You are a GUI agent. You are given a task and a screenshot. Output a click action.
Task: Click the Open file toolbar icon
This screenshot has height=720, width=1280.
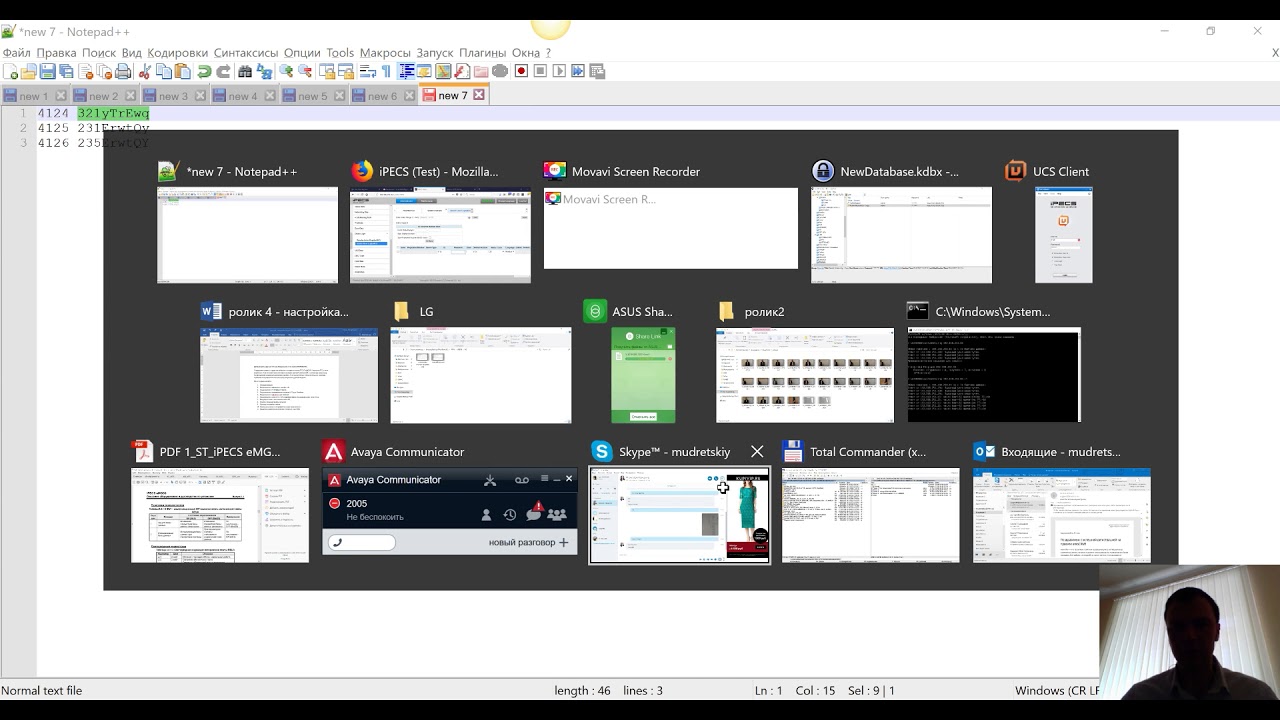(x=29, y=71)
